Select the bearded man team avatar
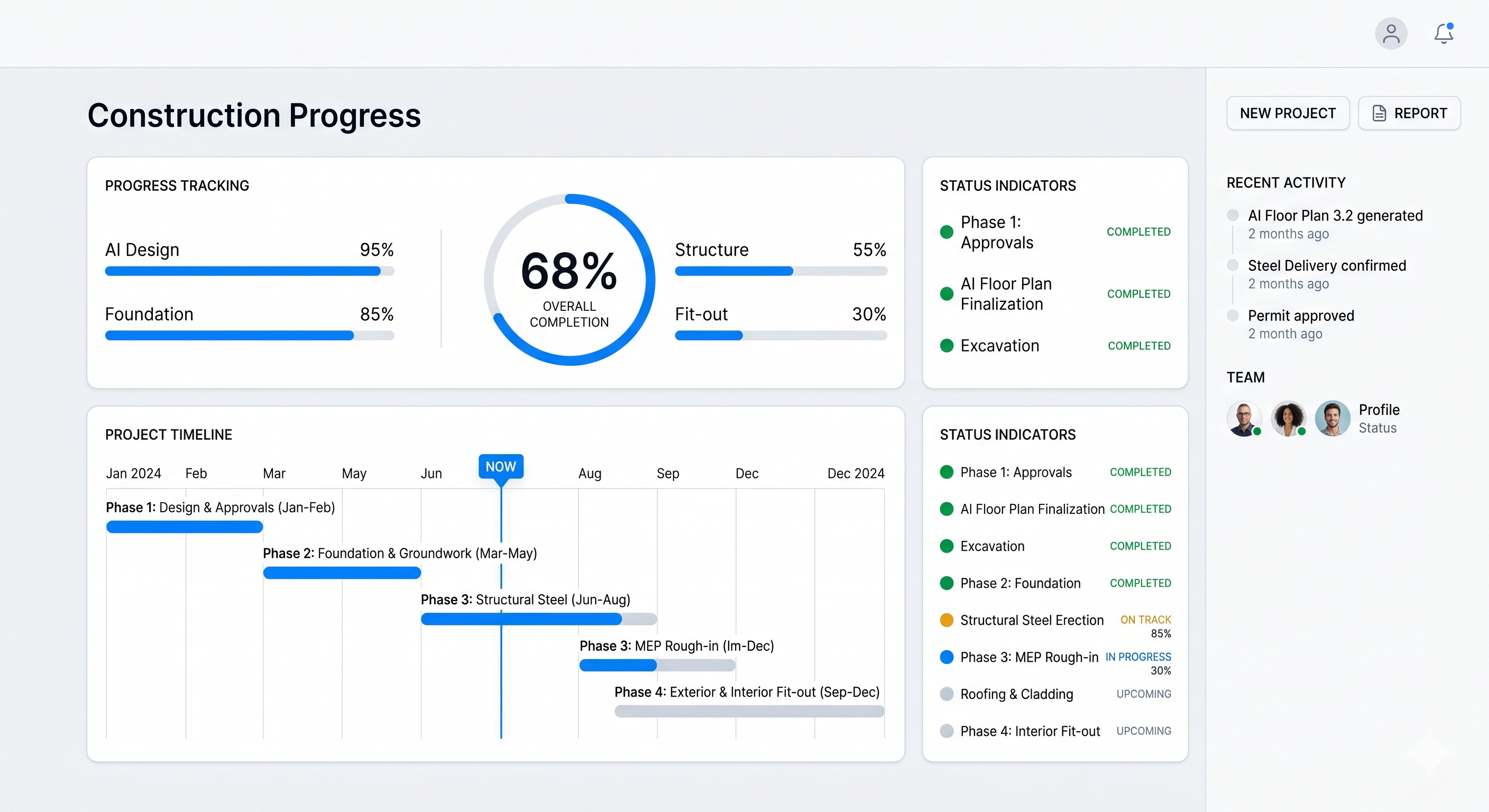 1245,419
